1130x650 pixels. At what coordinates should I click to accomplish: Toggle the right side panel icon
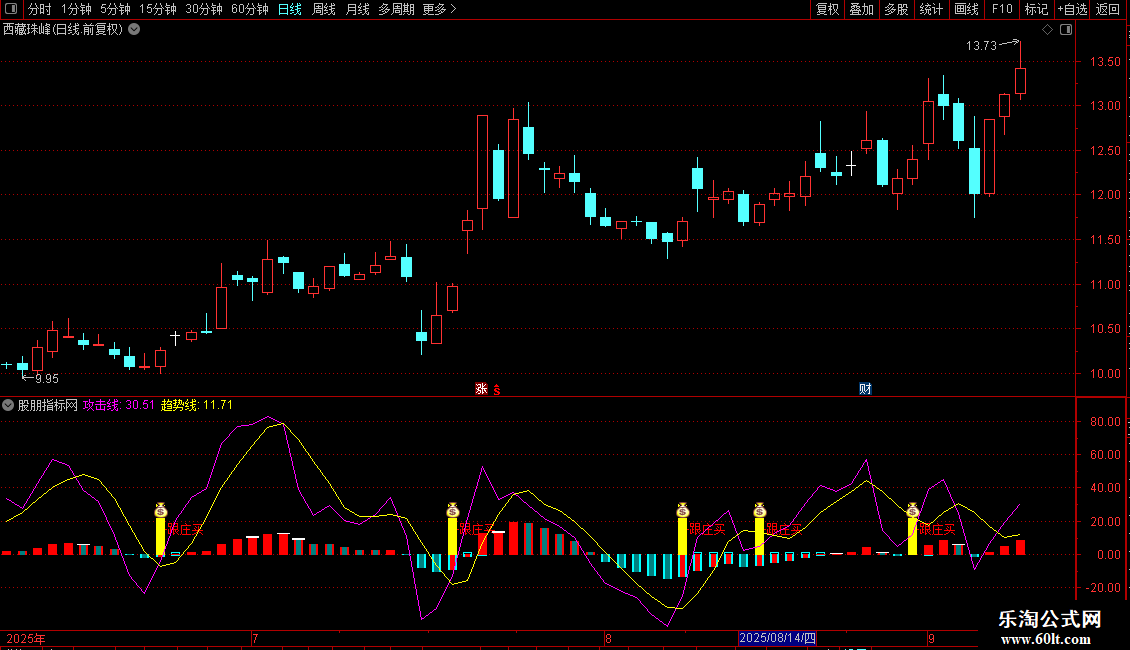click(1066, 30)
